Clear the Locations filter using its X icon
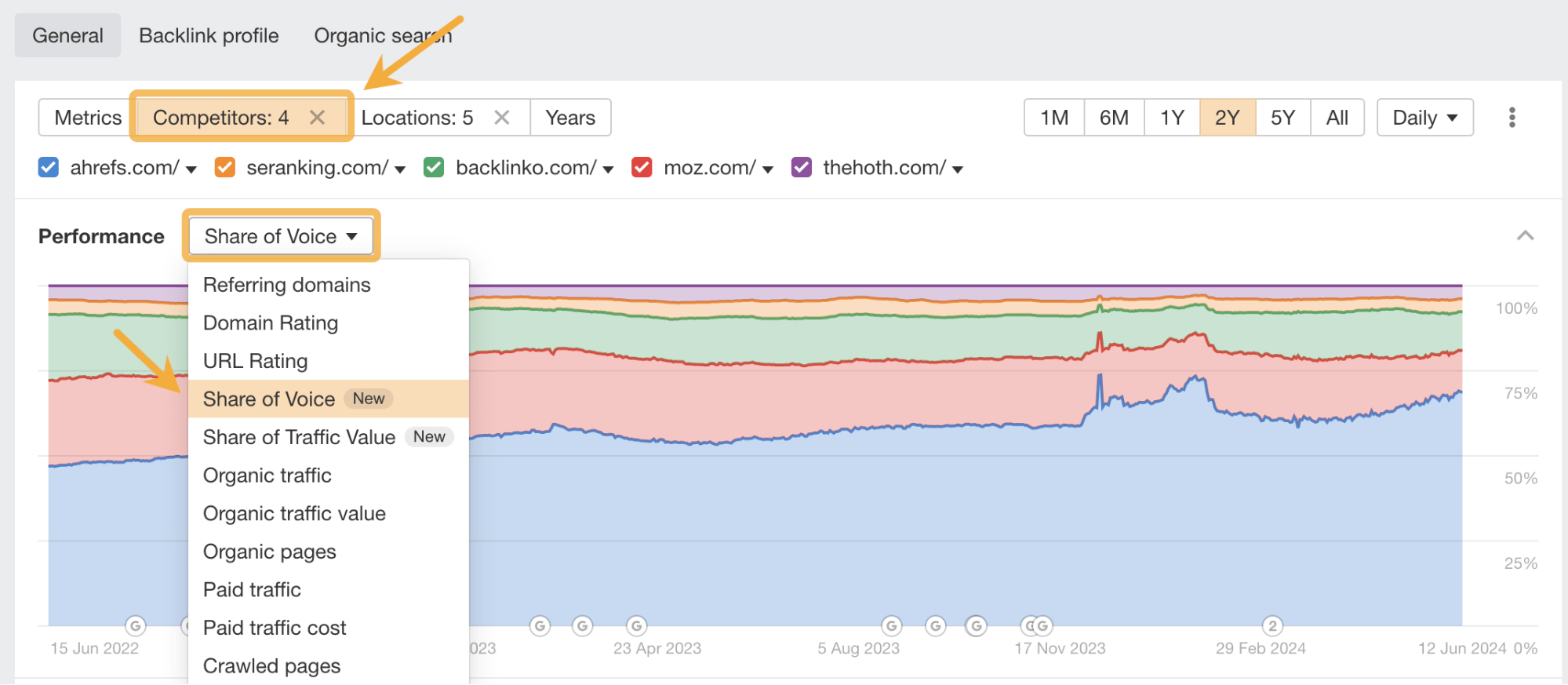 [x=502, y=118]
